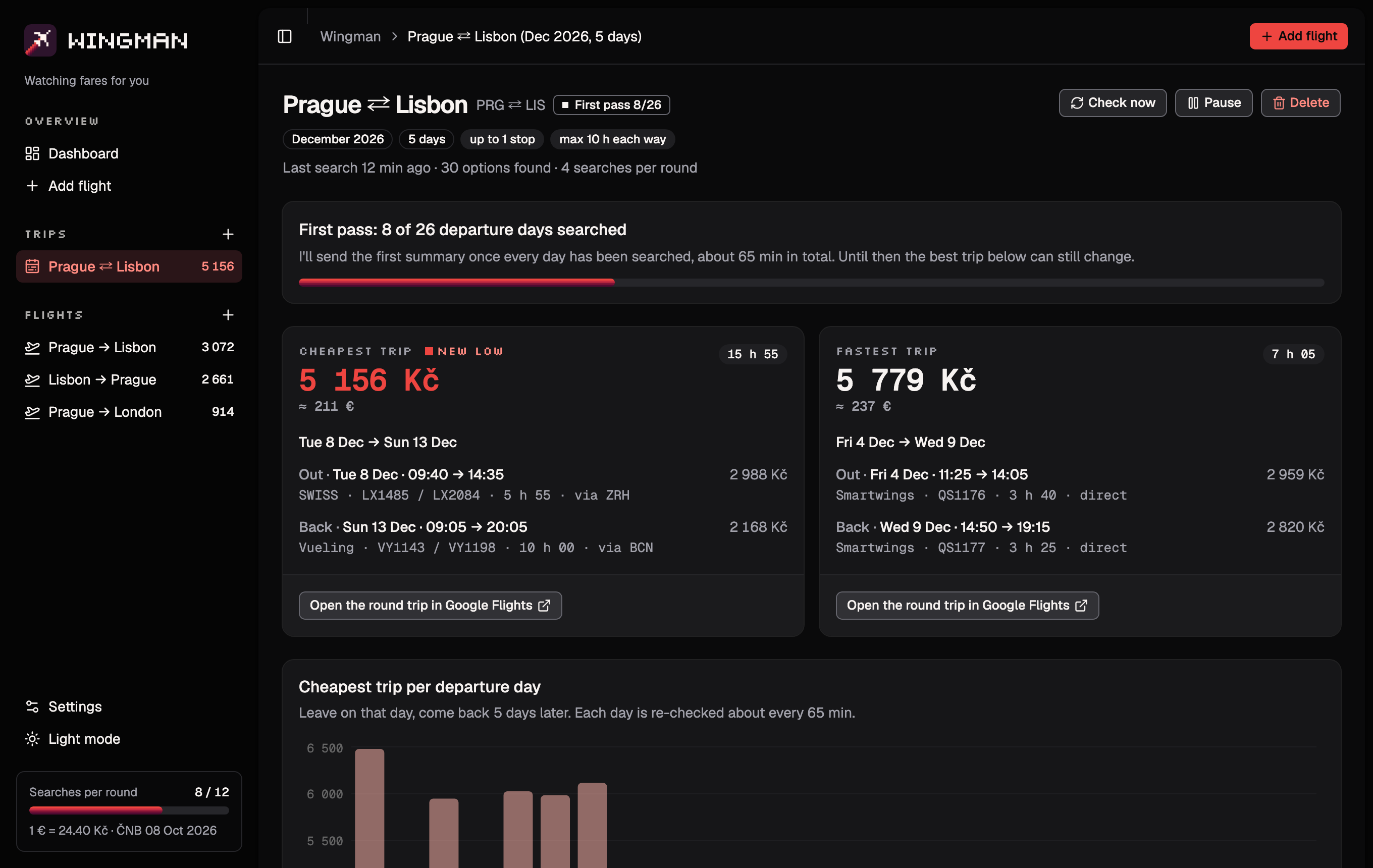Click the plus icon next to Trips
The image size is (1373, 868).
(228, 234)
